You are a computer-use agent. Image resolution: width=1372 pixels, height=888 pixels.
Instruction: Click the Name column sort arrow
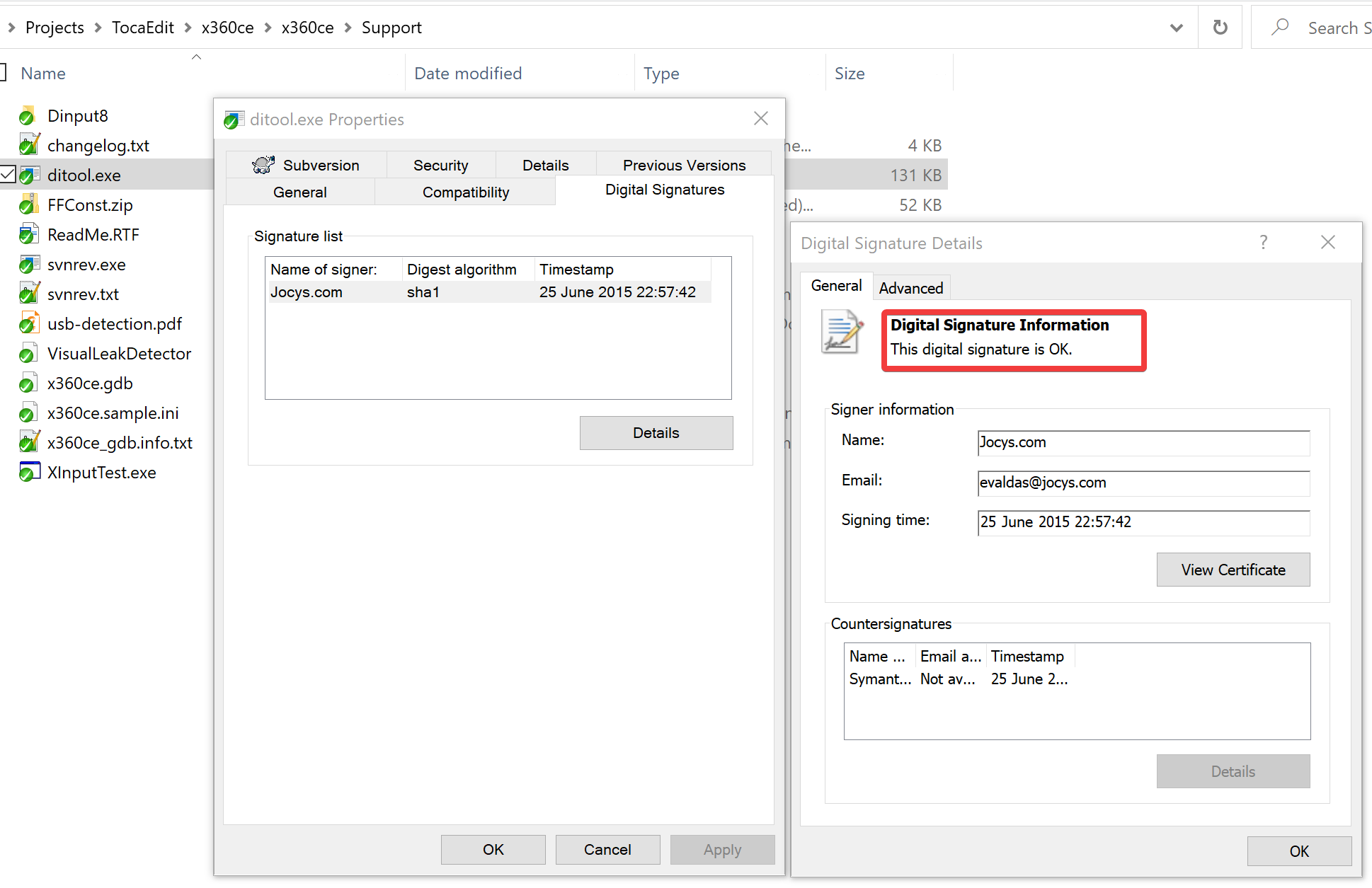[196, 57]
